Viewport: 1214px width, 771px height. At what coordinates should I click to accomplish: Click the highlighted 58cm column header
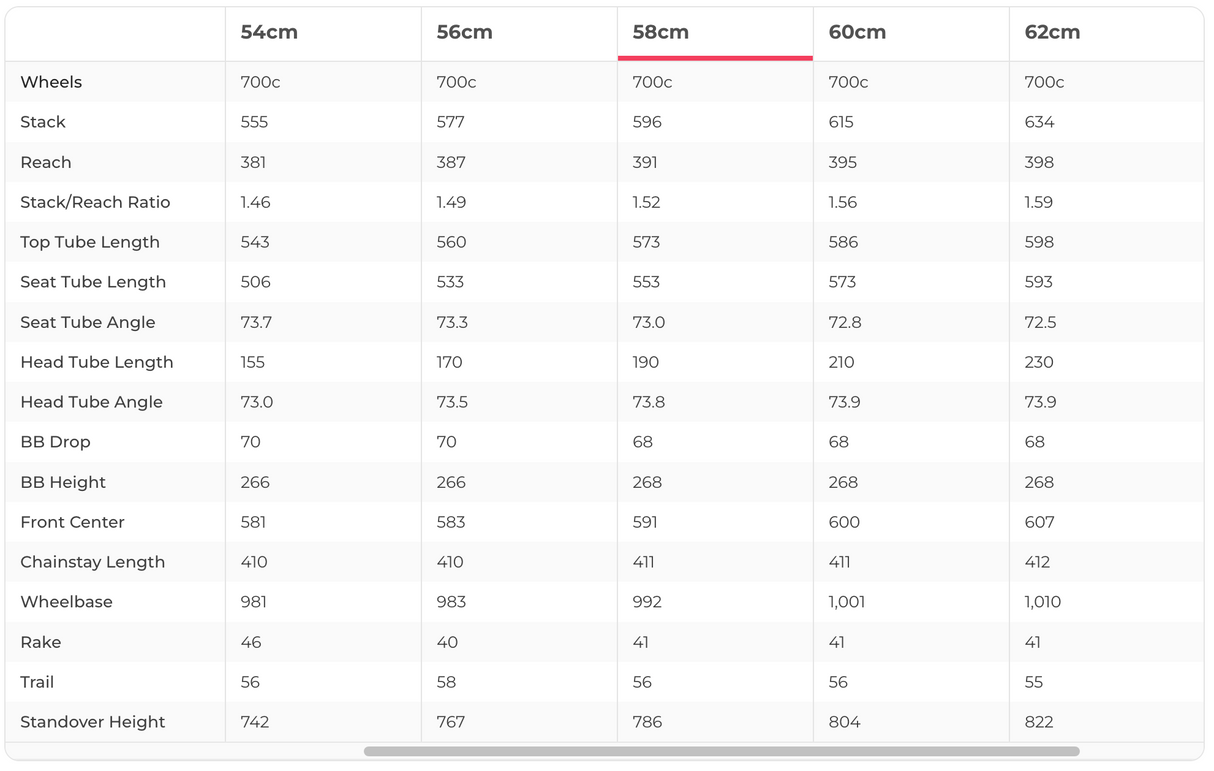[x=661, y=32]
